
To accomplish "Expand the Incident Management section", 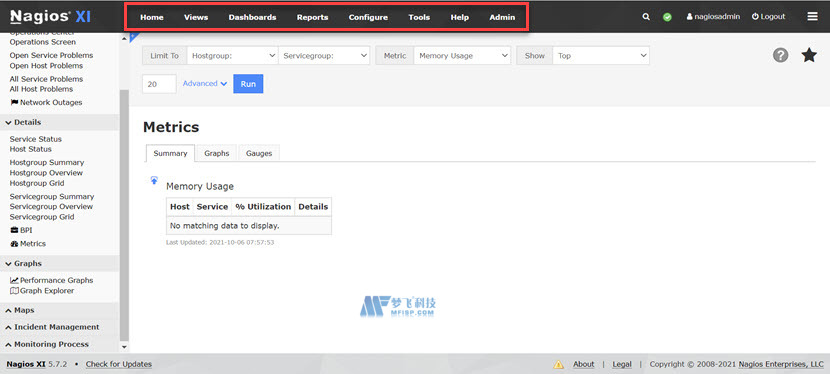I will tap(59, 327).
